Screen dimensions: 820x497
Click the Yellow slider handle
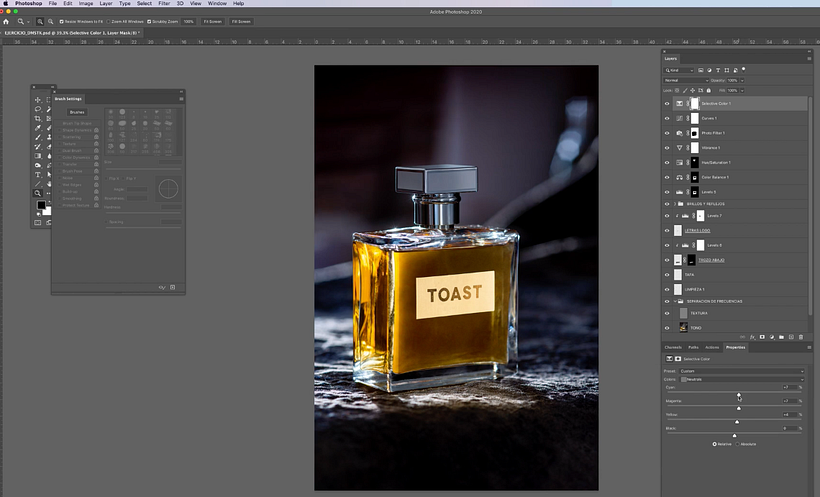click(738, 421)
